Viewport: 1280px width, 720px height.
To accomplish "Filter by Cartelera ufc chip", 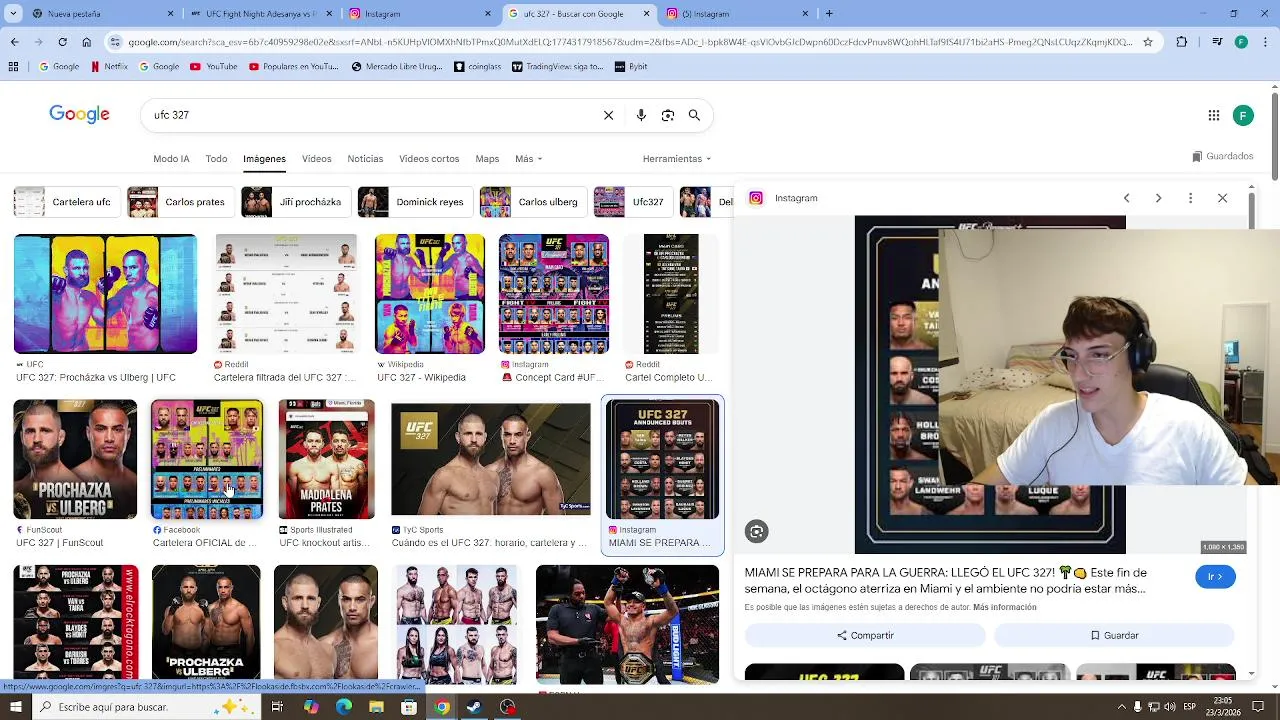I will (67, 202).
